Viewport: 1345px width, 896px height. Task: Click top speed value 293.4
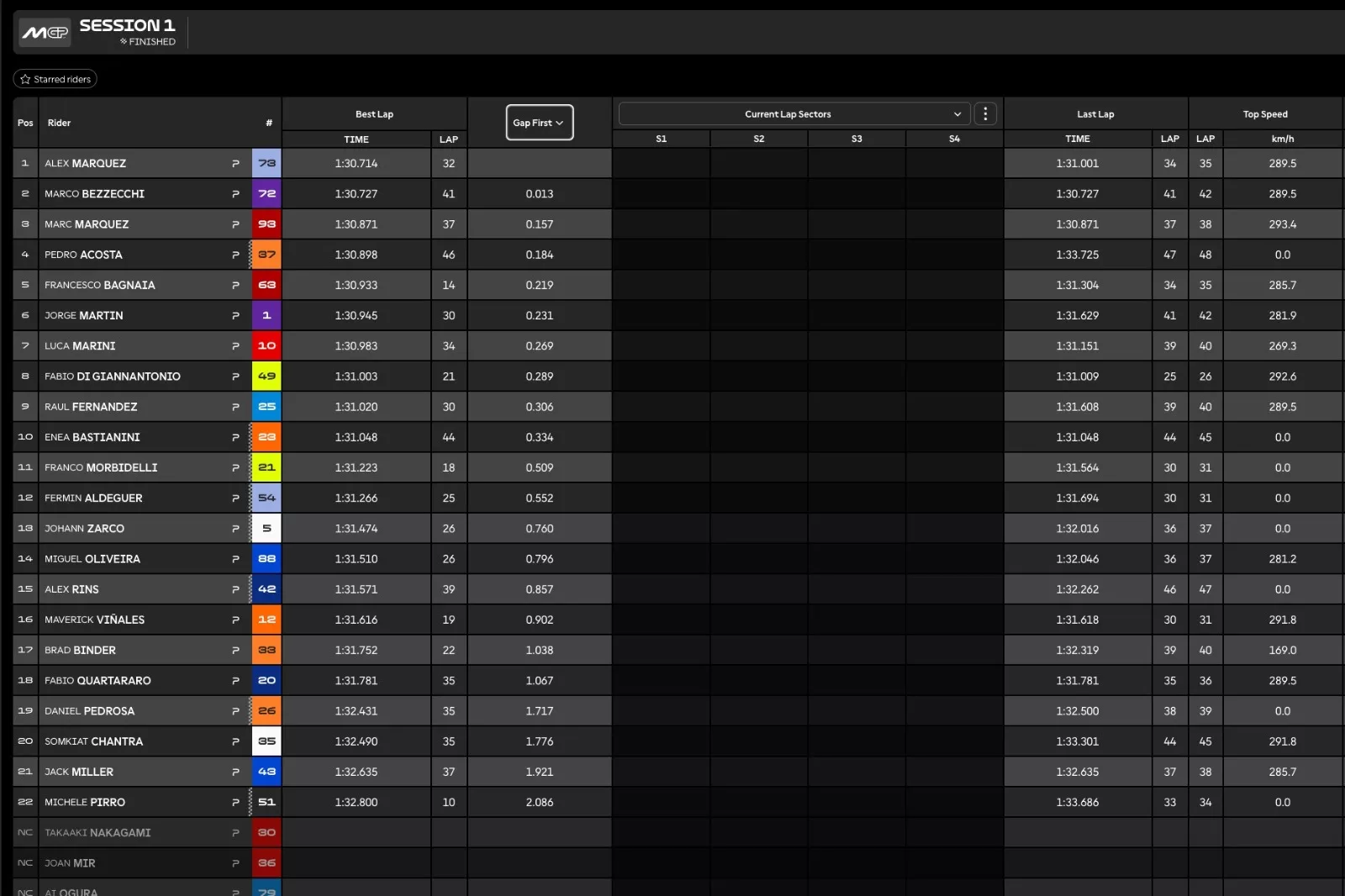pyautogui.click(x=1283, y=224)
